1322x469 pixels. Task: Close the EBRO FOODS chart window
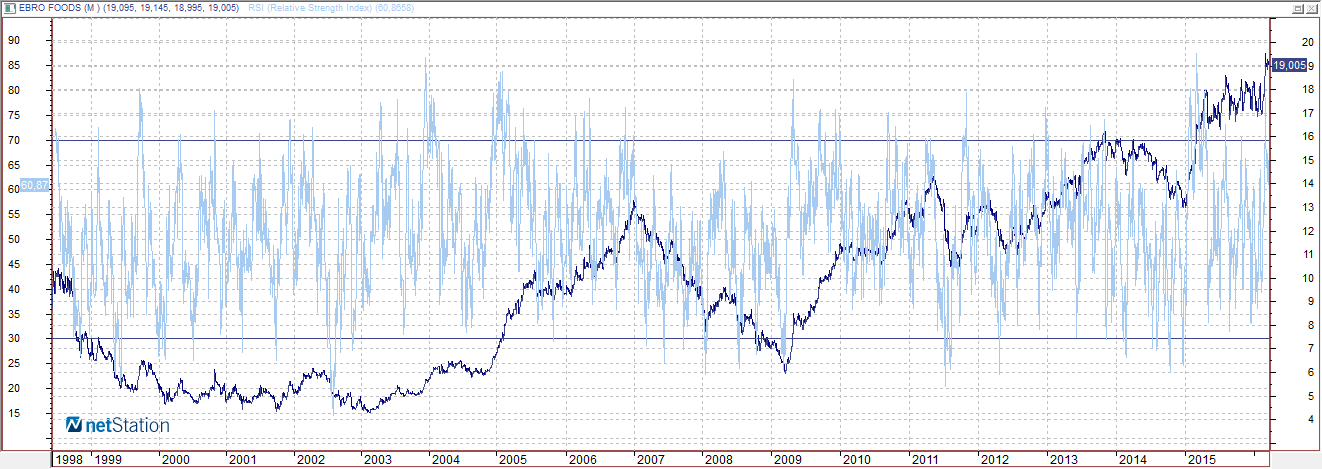[1311, 7]
